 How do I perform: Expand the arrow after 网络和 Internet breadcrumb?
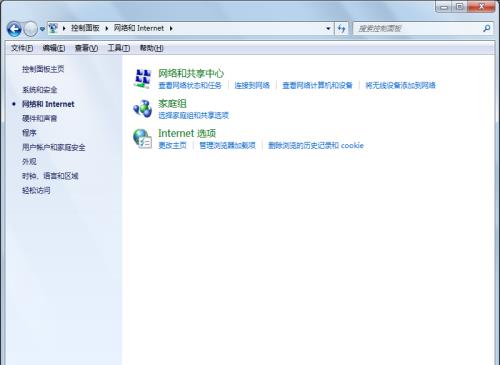171,28
